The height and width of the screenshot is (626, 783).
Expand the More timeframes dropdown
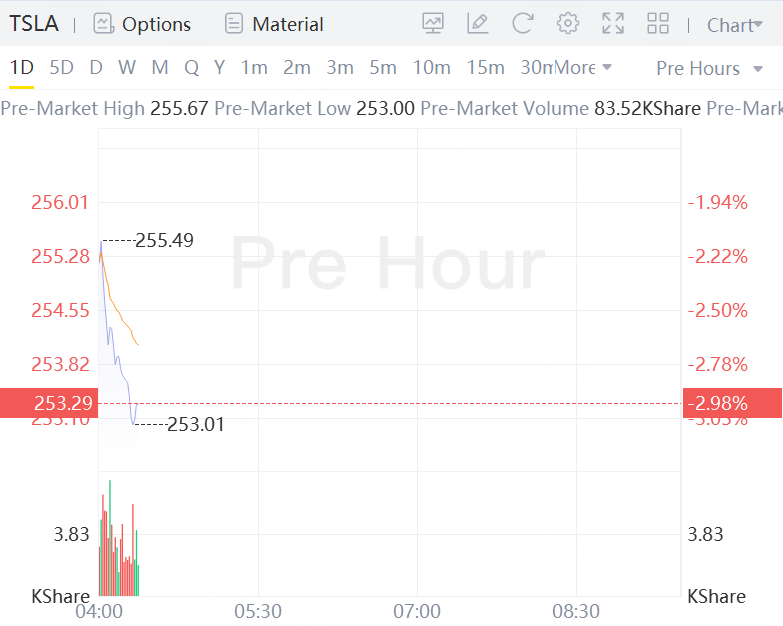[583, 68]
